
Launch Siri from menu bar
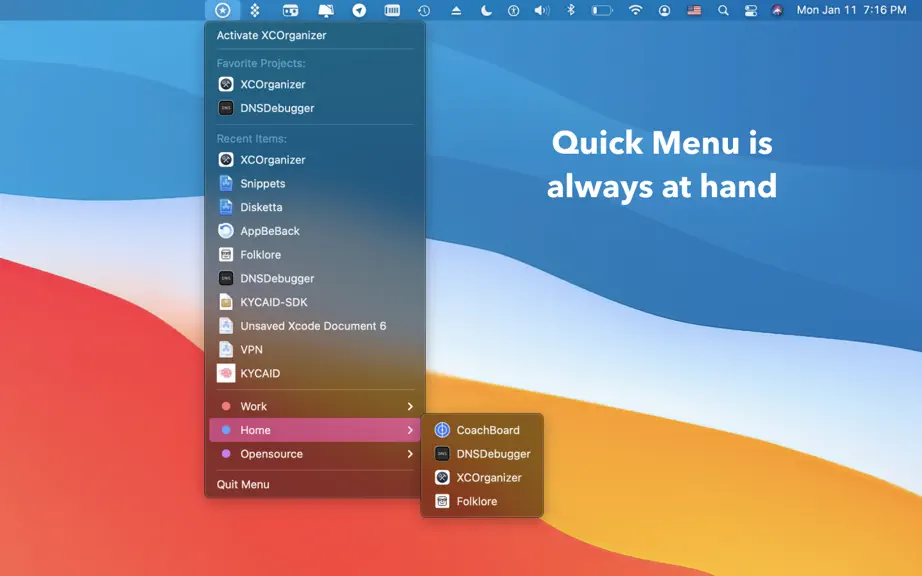pyautogui.click(x=777, y=10)
